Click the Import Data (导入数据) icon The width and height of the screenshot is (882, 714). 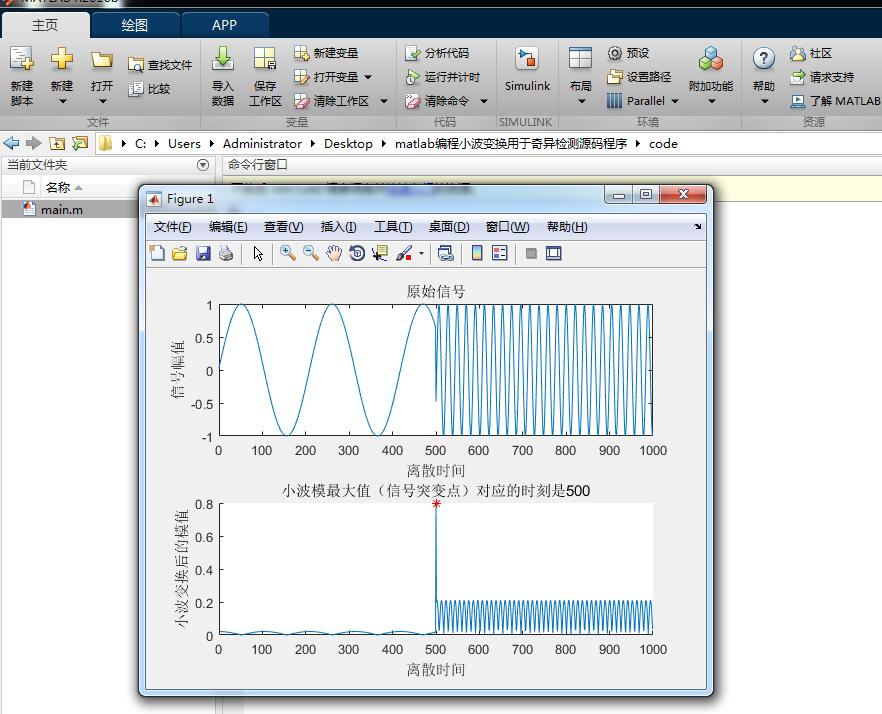[x=223, y=59]
